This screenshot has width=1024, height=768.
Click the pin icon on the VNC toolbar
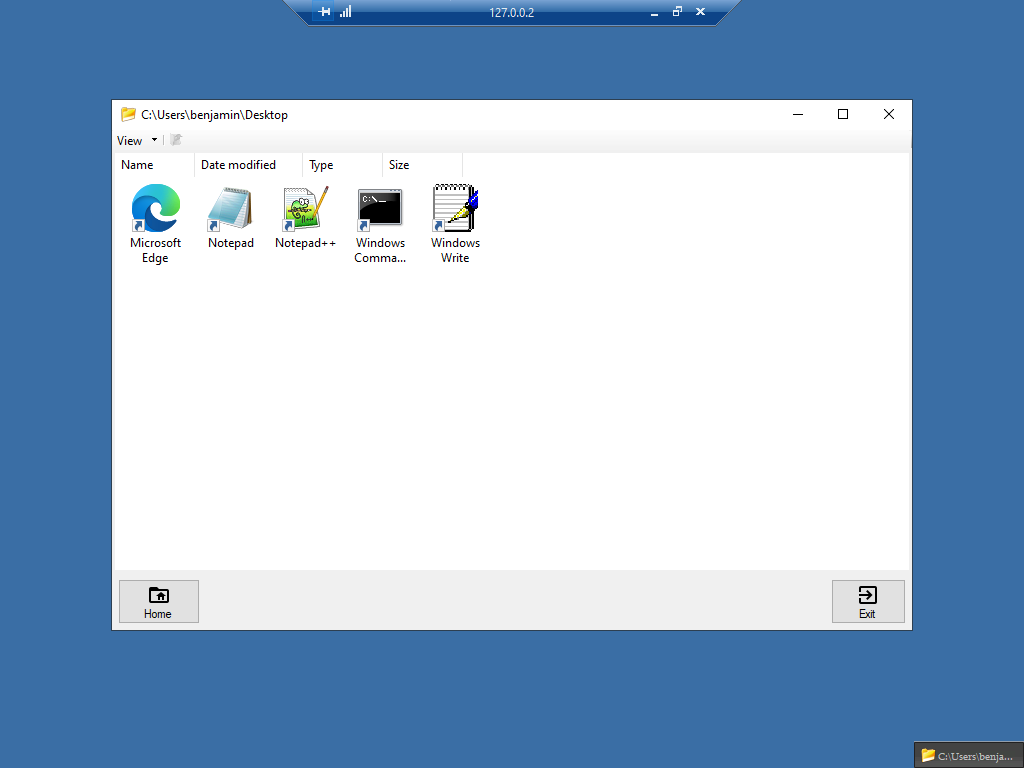324,12
